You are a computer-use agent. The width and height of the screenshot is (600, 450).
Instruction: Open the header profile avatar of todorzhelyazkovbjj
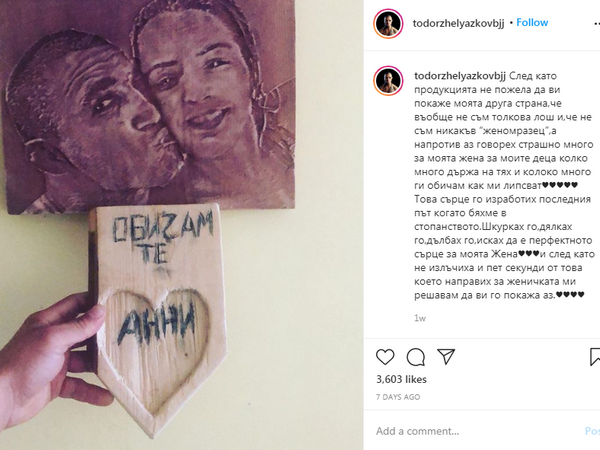coord(388,24)
